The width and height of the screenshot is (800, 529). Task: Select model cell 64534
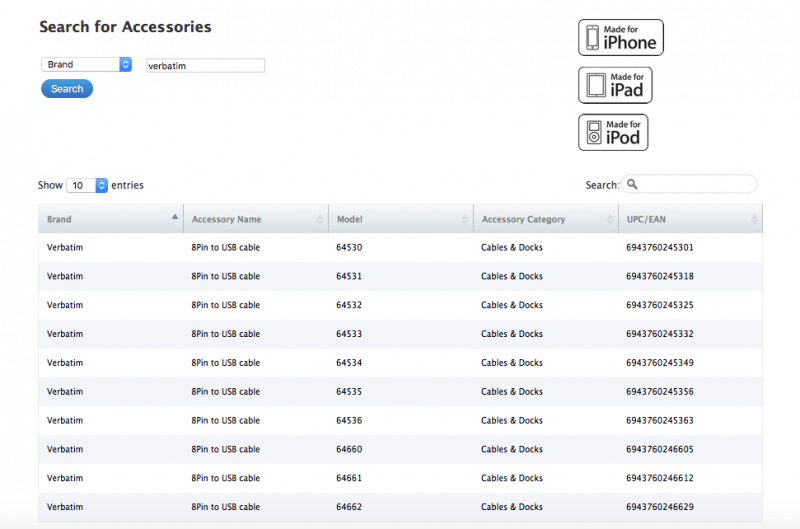pyautogui.click(x=349, y=363)
